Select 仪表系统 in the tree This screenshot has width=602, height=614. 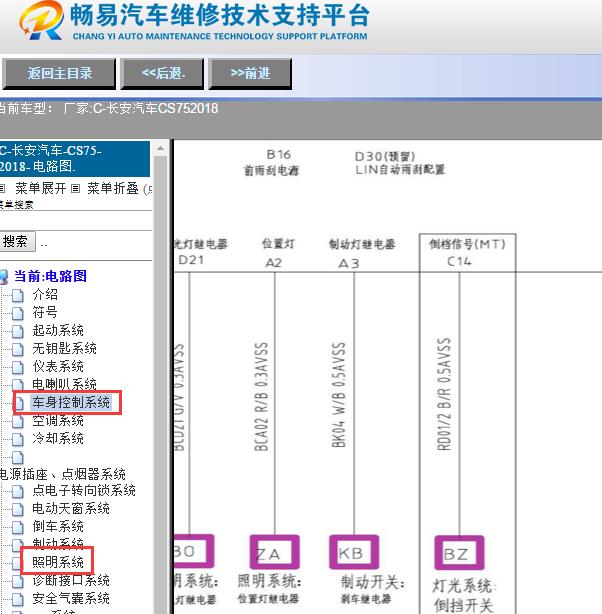(x=58, y=367)
